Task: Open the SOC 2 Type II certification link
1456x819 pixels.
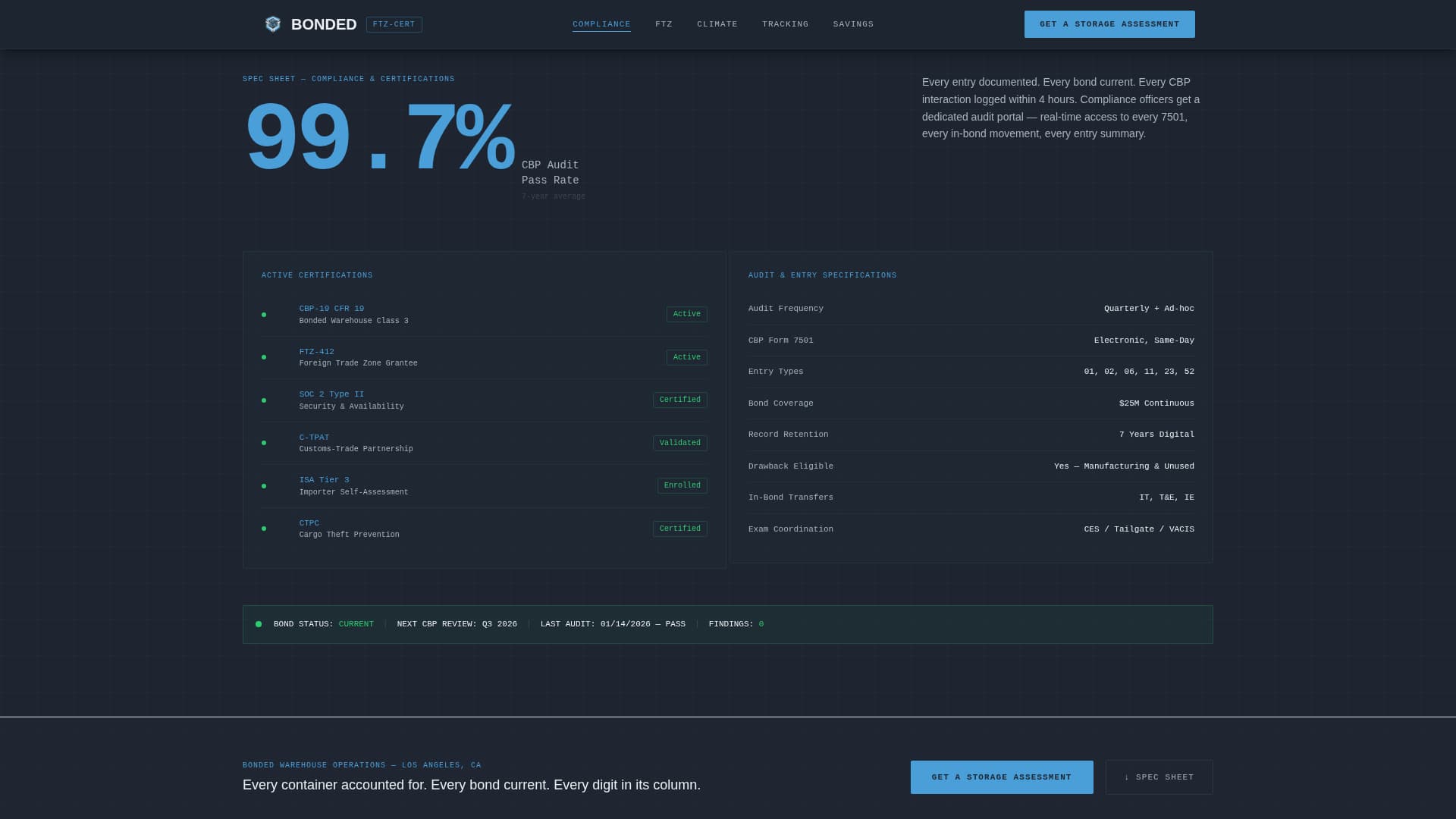Action: [x=331, y=394]
